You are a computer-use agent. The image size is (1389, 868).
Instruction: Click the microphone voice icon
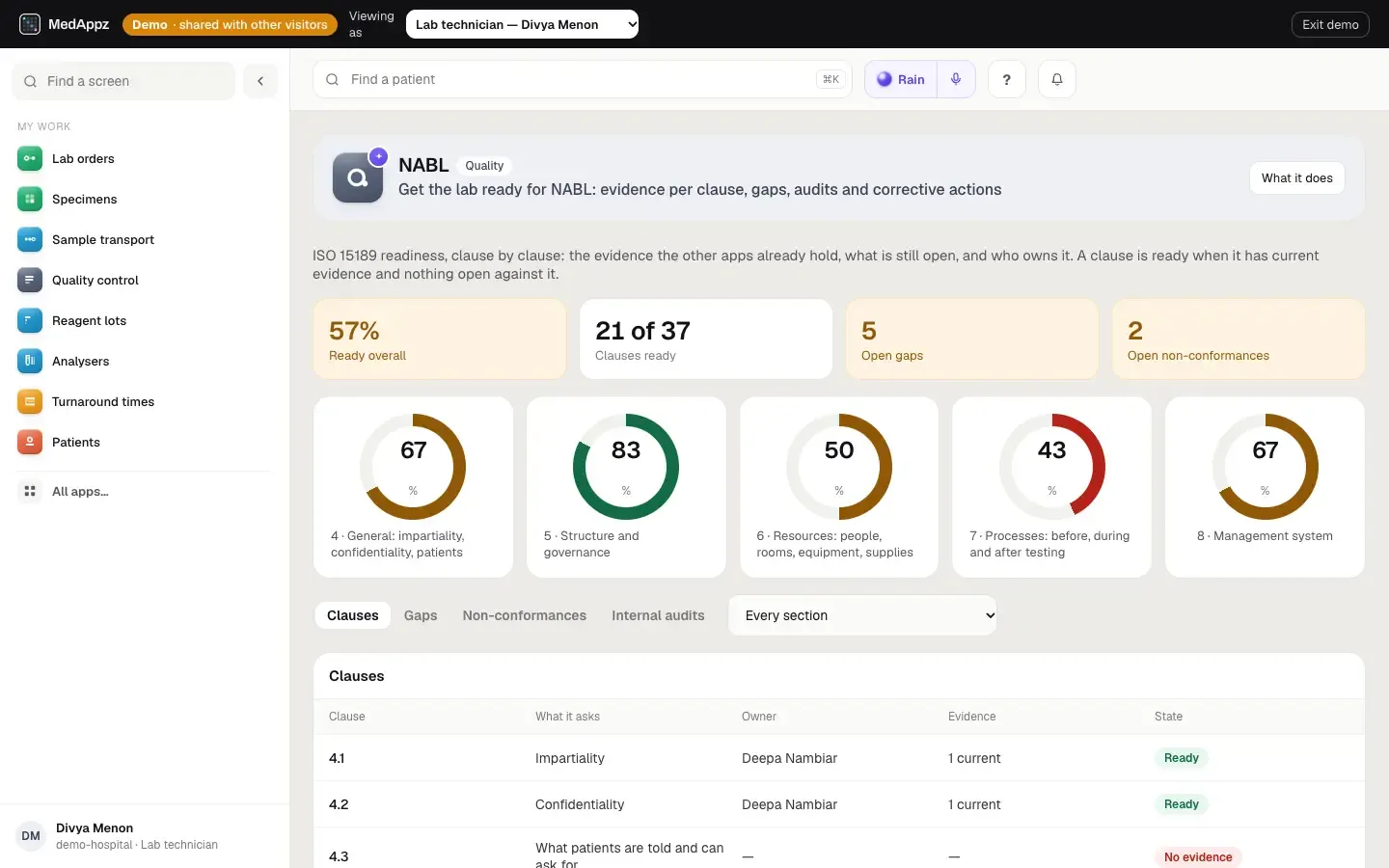[x=956, y=79]
